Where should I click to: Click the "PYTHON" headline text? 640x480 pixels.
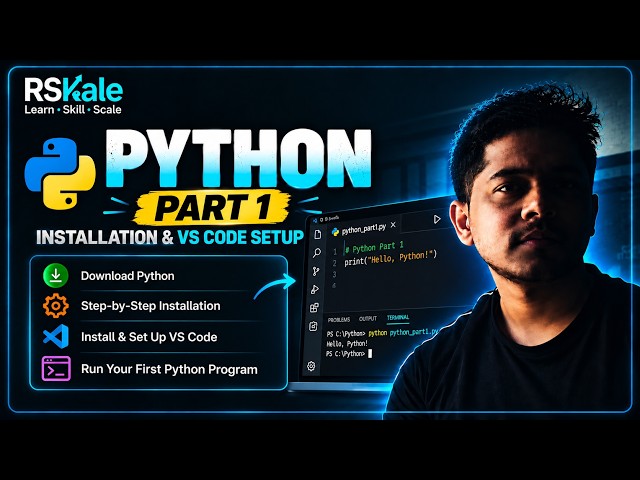tap(239, 159)
